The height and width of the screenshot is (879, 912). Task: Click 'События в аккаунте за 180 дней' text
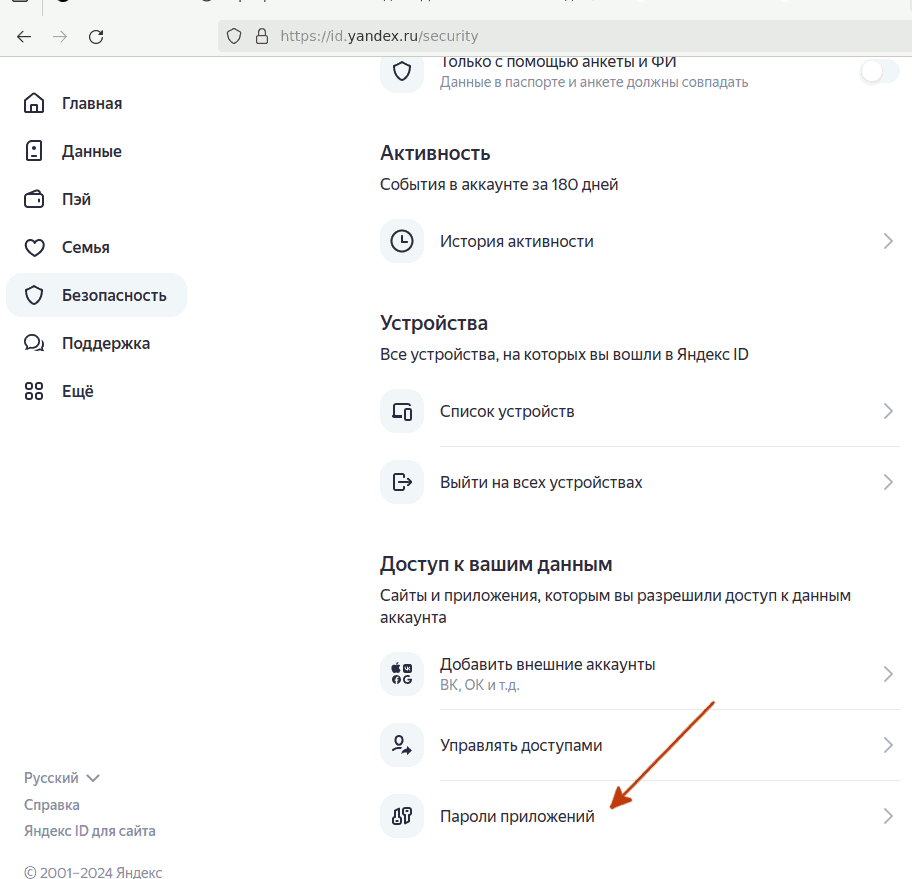(499, 184)
